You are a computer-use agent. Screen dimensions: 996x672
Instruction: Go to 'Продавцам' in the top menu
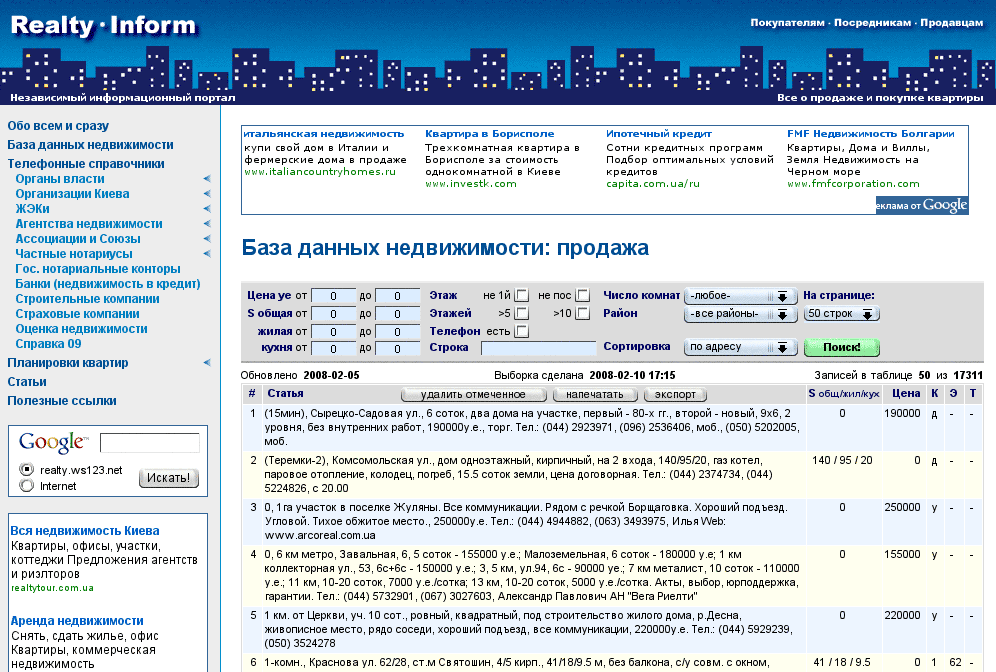click(951, 22)
